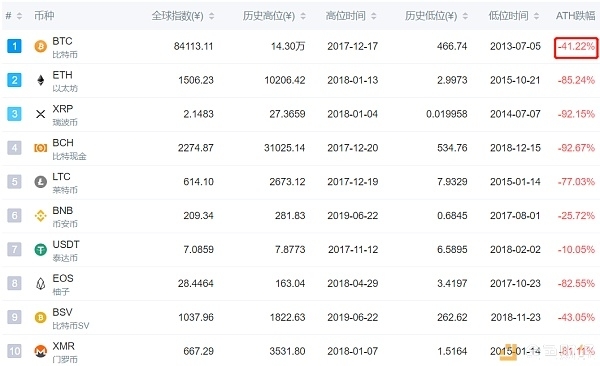Click the Bitcoin BTC coin icon
The height and width of the screenshot is (366, 600).
tap(41, 46)
